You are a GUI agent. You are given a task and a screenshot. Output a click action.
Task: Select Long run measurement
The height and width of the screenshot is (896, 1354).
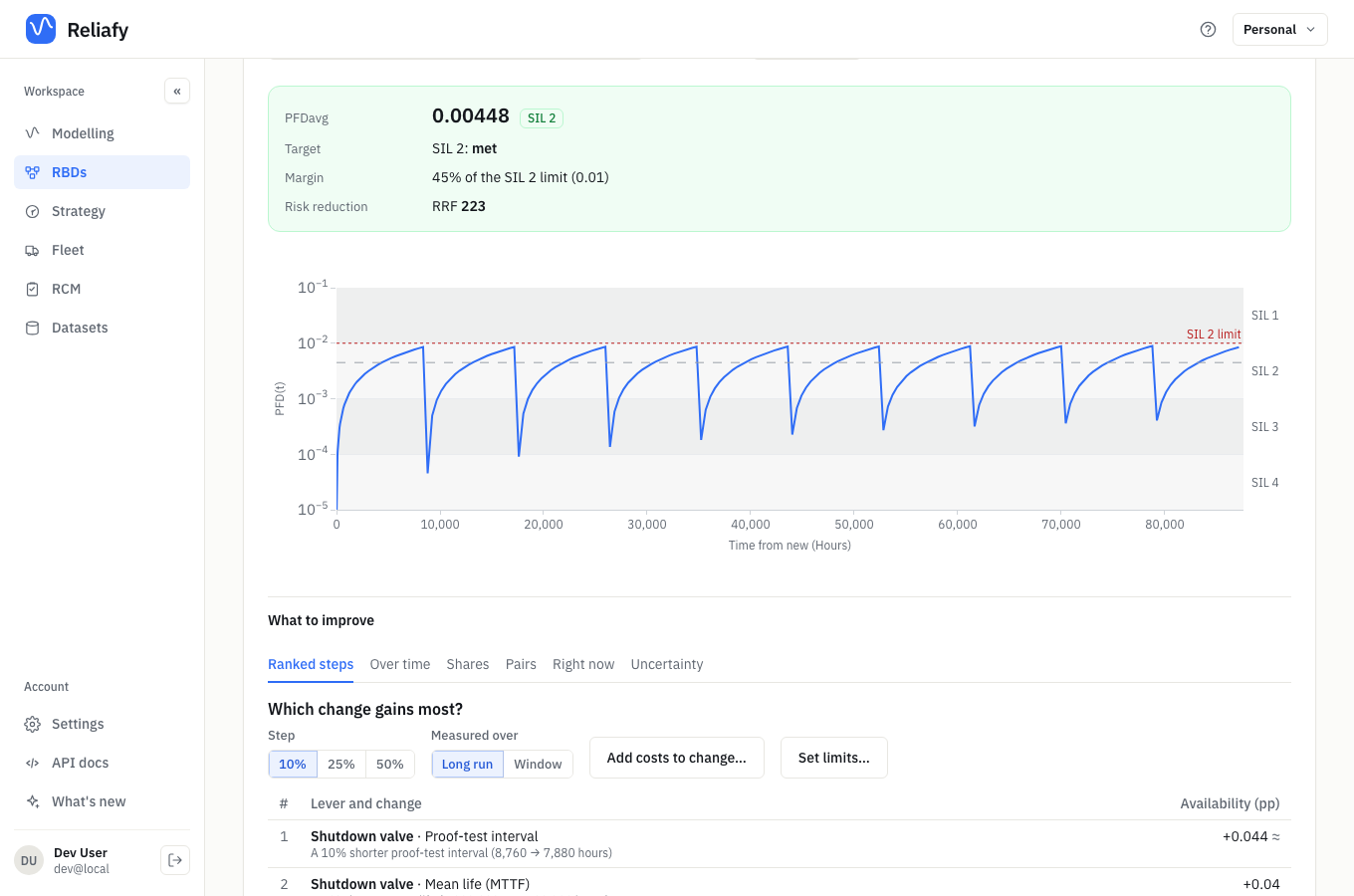(467, 764)
